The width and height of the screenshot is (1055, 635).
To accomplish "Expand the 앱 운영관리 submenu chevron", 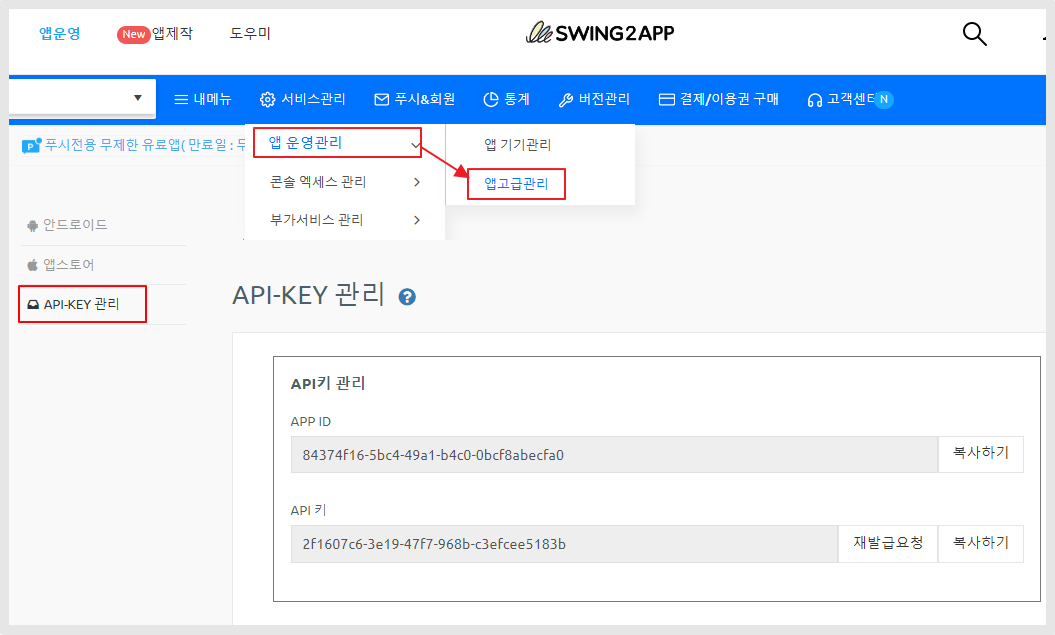I will [415, 145].
